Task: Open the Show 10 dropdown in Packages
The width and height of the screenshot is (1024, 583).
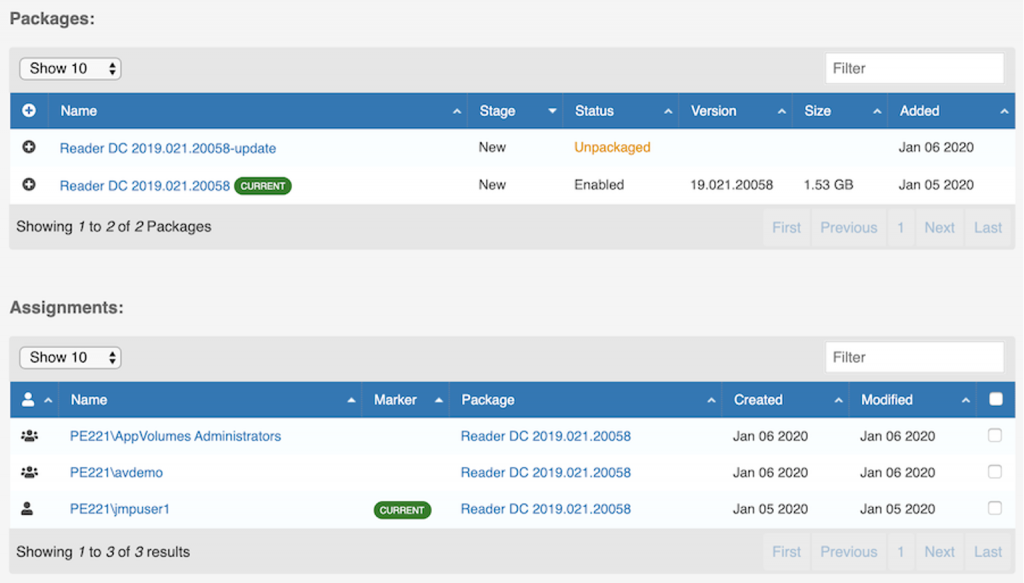Action: coord(70,69)
